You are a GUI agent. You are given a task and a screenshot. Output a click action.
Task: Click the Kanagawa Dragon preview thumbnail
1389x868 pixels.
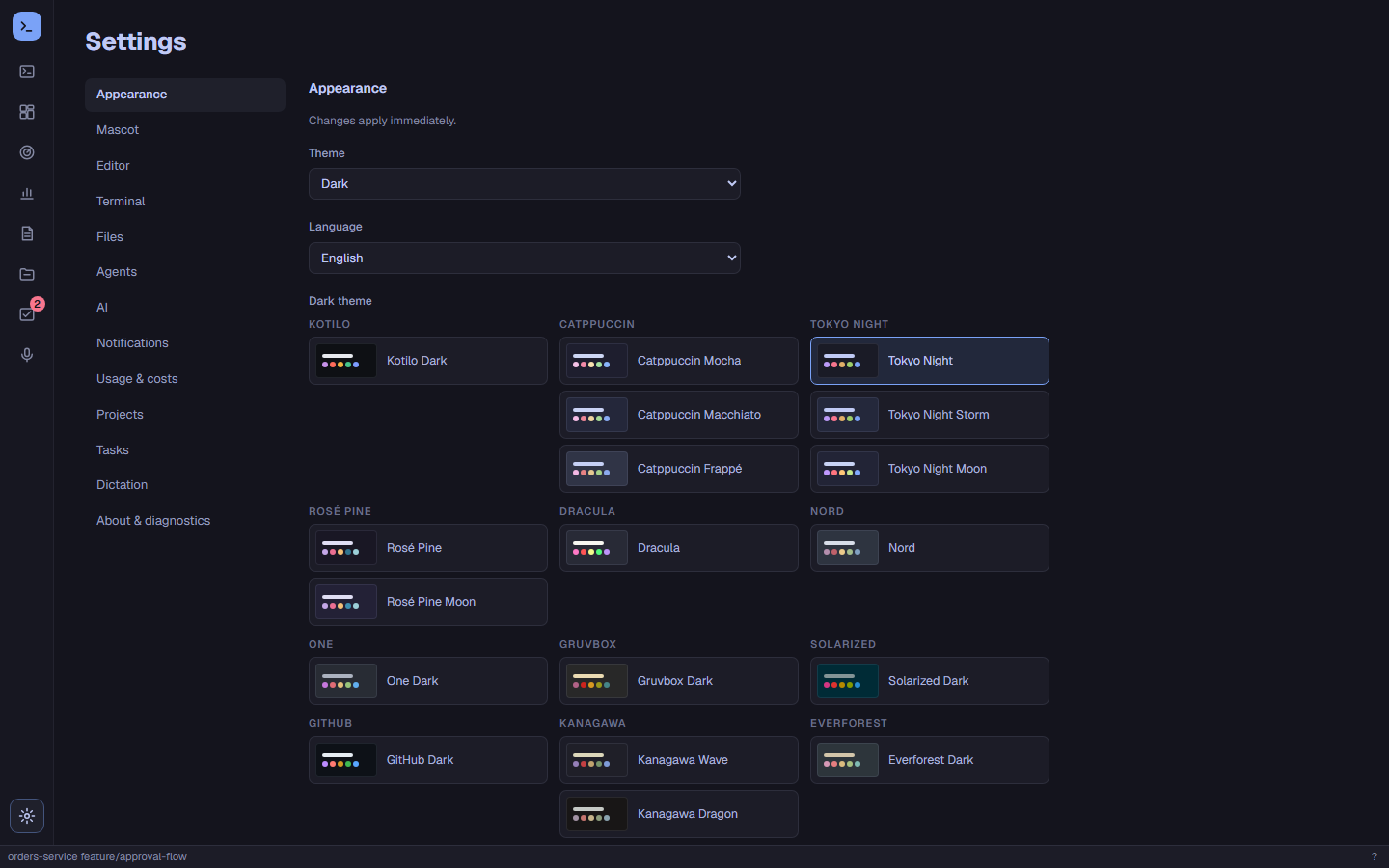597,814
